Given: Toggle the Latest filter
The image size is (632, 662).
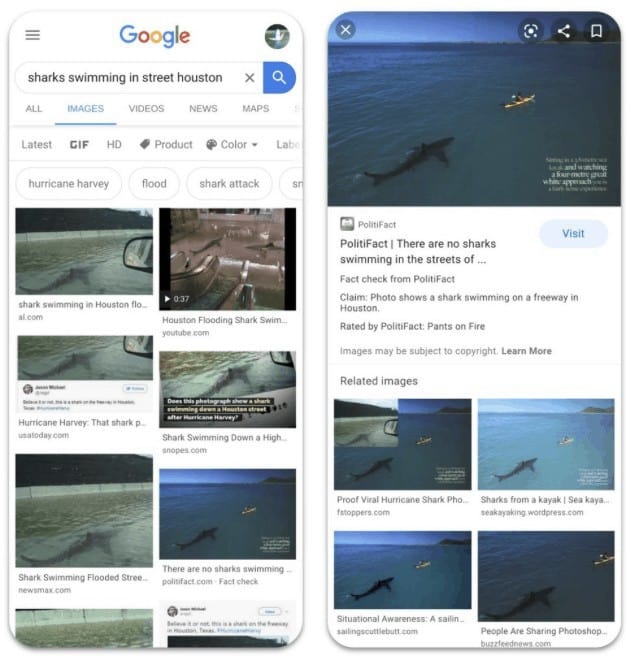Looking at the screenshot, I should pos(37,145).
